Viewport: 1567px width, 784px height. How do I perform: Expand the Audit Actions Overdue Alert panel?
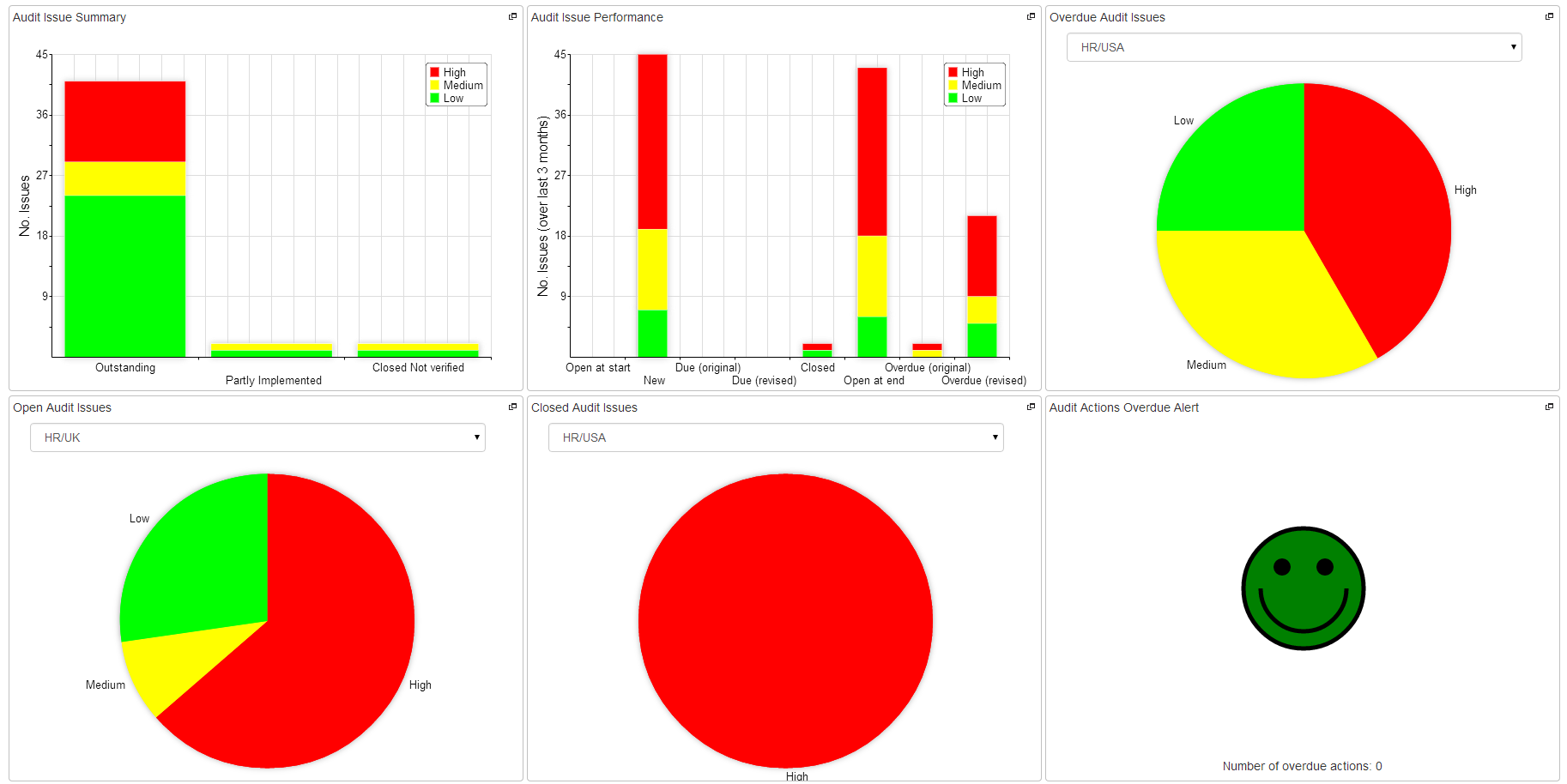point(1549,407)
